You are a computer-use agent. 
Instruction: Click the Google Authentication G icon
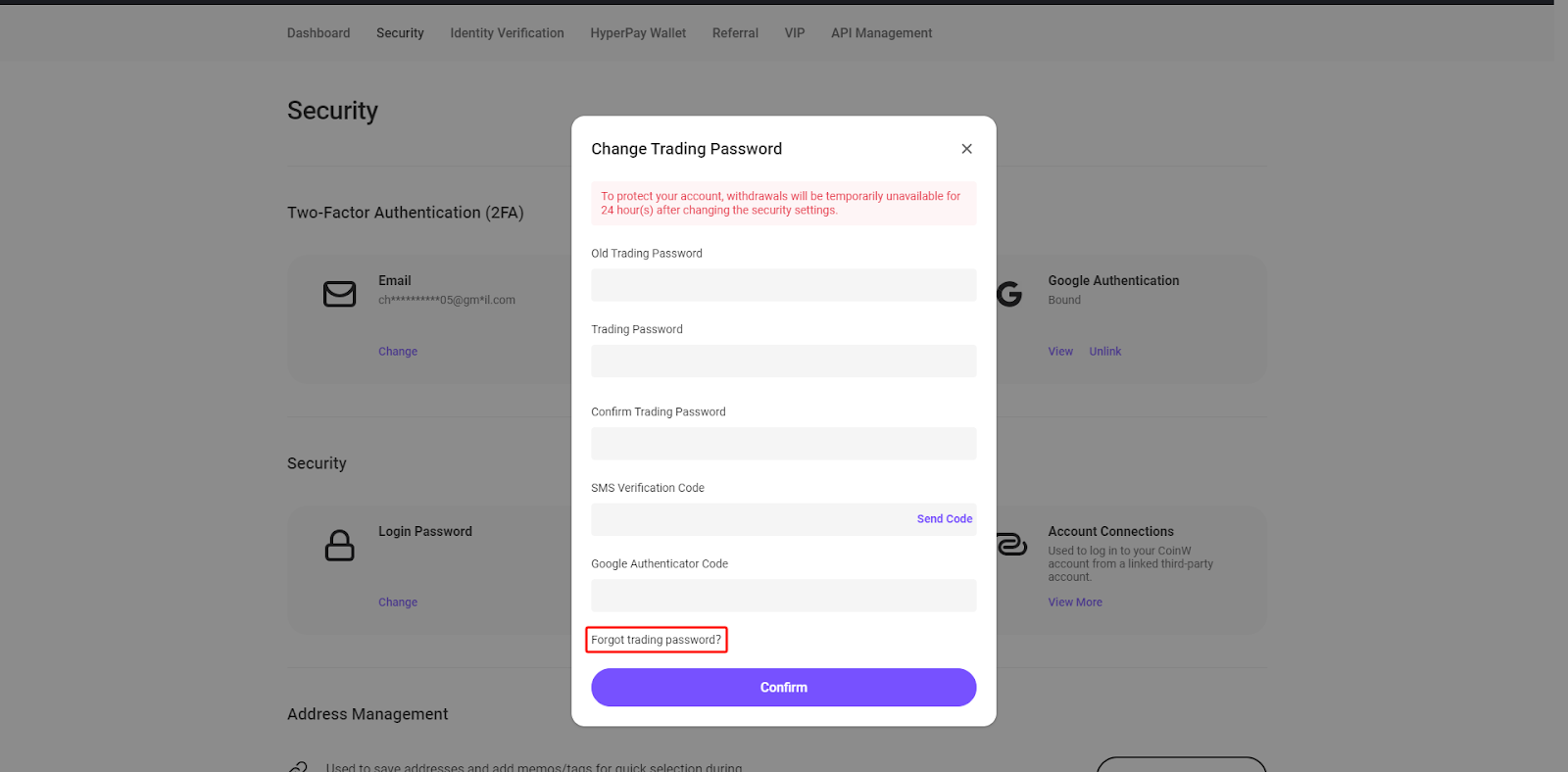tap(1009, 293)
